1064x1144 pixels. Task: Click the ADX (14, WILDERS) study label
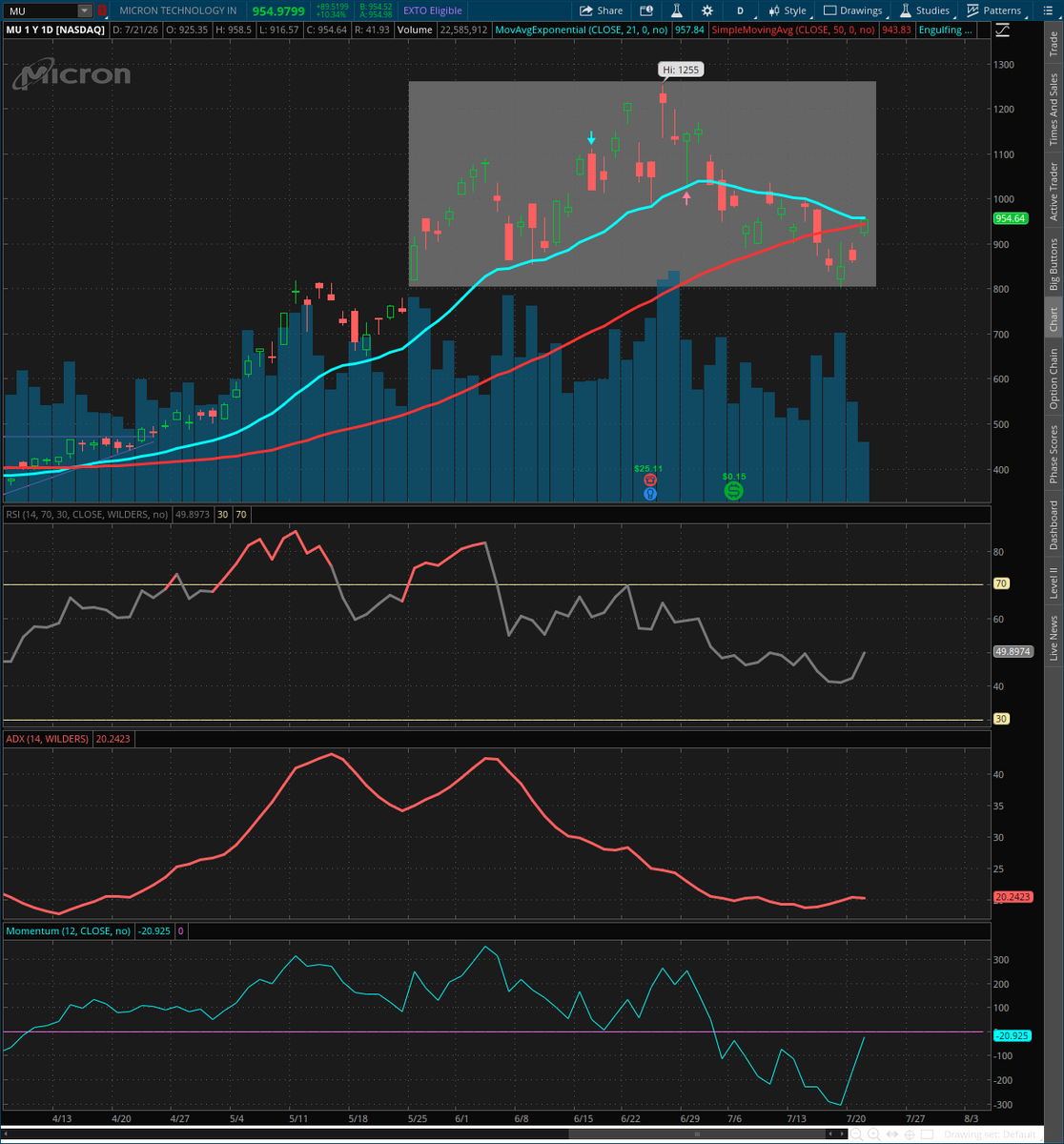pyautogui.click(x=48, y=739)
